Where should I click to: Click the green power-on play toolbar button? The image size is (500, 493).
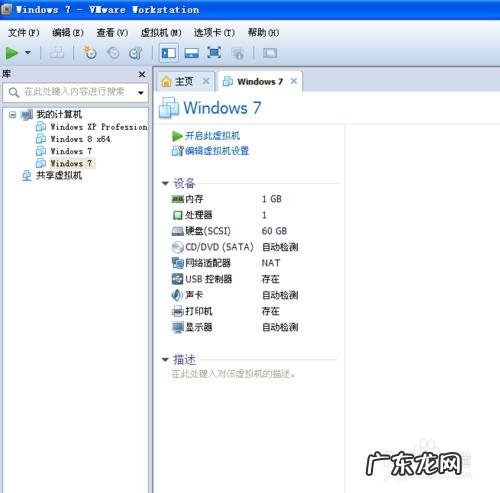(12, 53)
